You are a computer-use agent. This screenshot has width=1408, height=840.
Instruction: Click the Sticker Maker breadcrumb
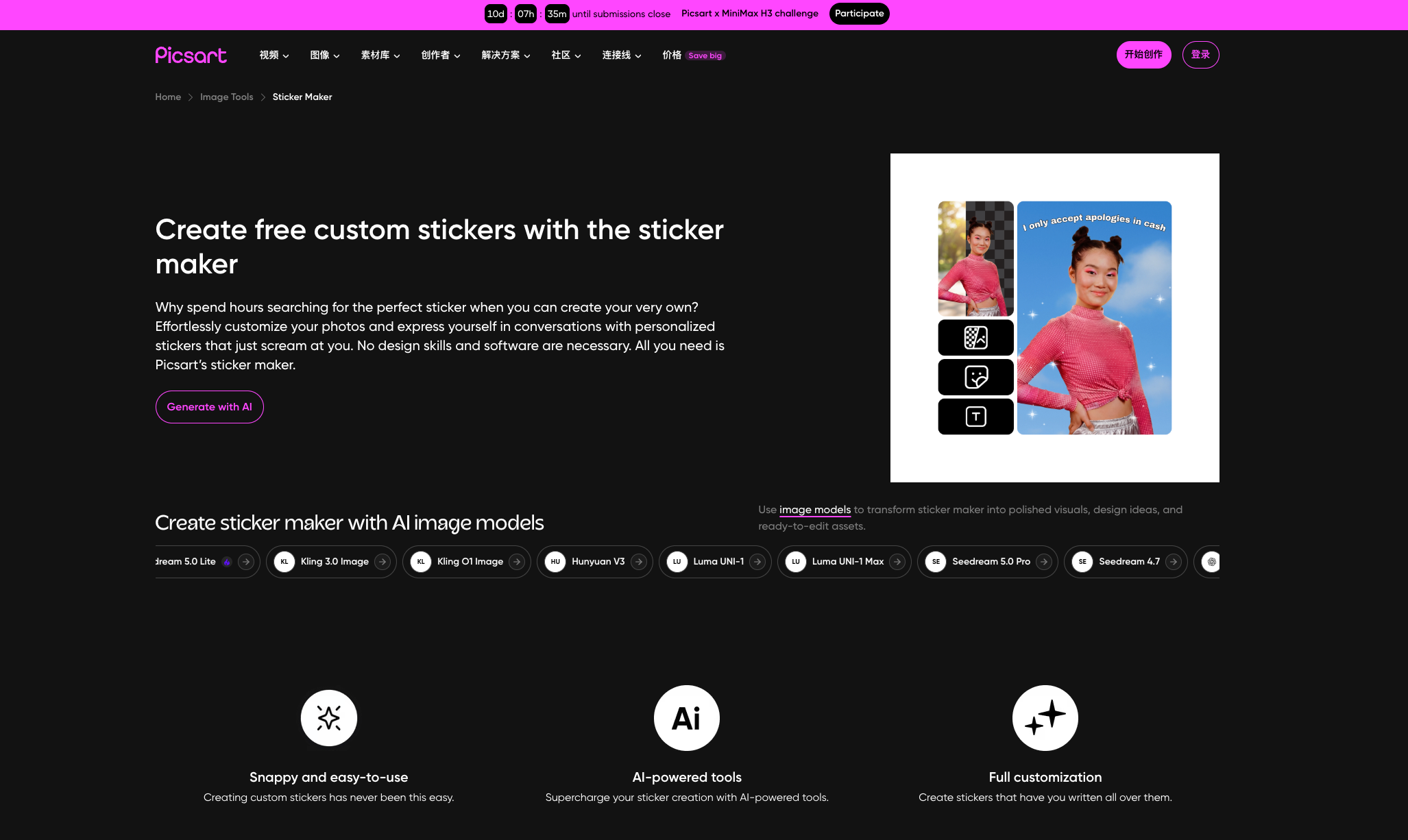coord(302,97)
